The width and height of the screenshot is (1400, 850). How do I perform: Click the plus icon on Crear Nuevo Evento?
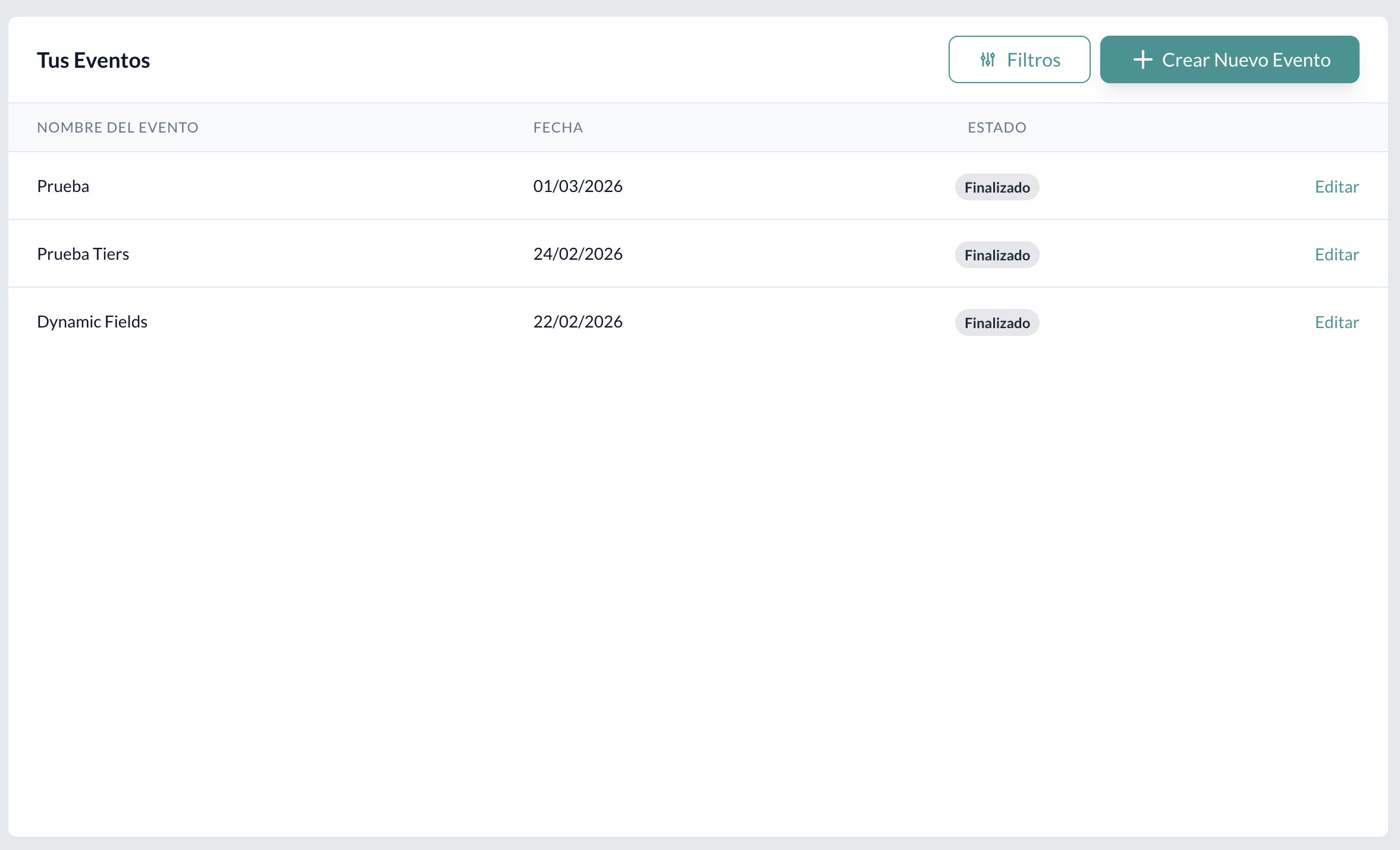click(1142, 59)
